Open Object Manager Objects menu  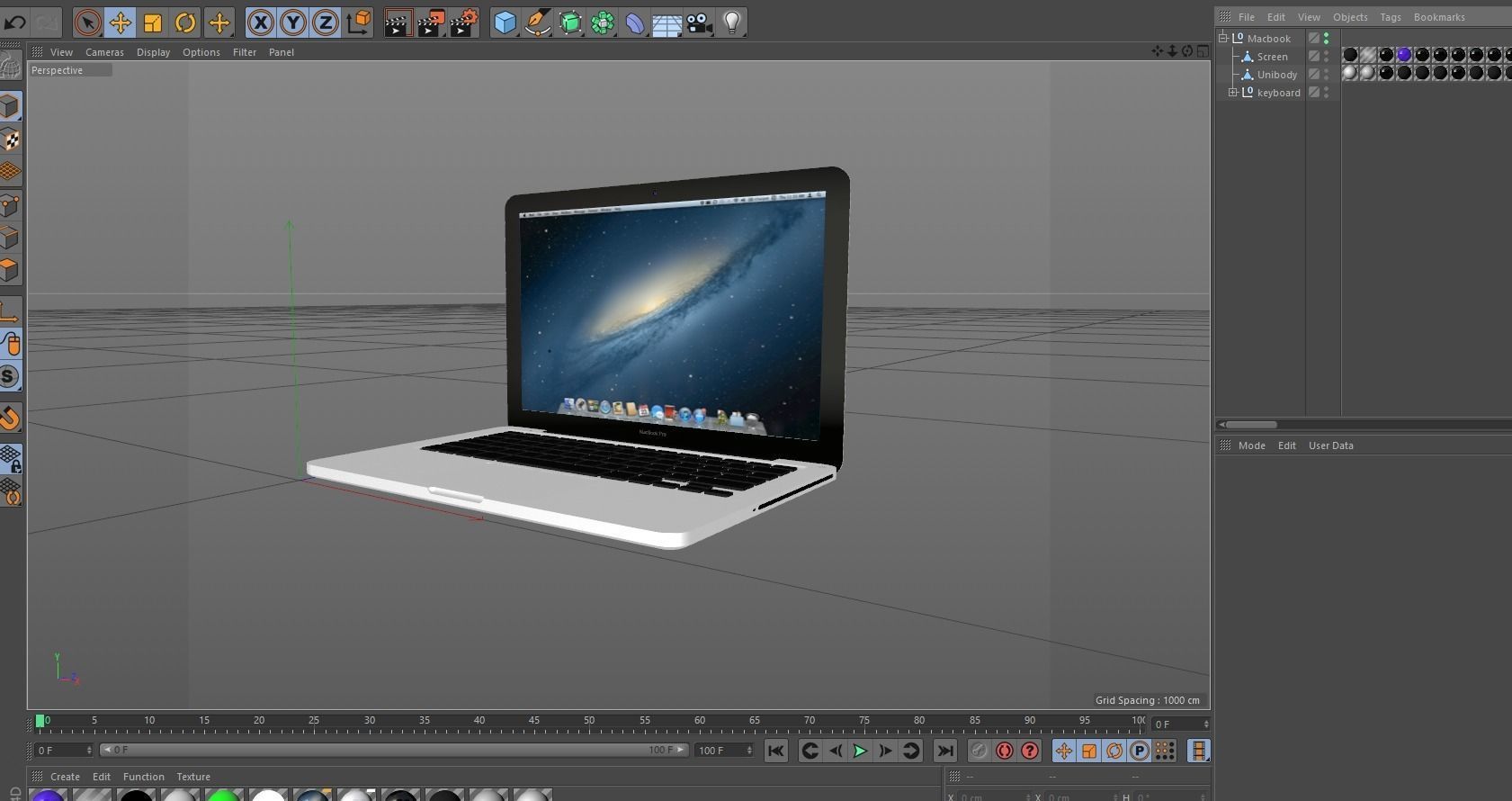click(x=1350, y=17)
